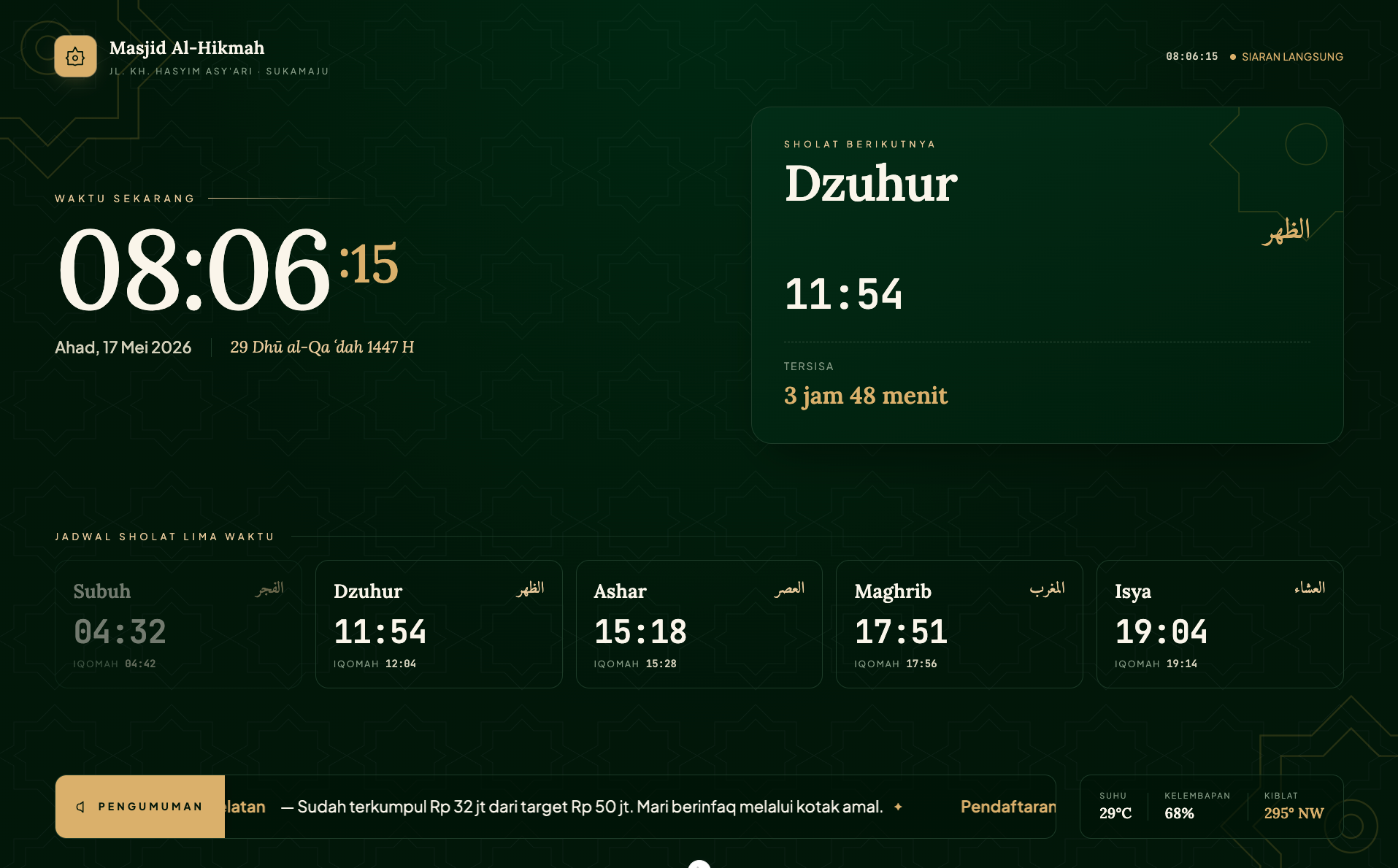Click the address JL. KH. HASYIM ASY'ARI · SUKAMAJU
Viewport: 1398px width, 868px height.
pyautogui.click(x=219, y=72)
